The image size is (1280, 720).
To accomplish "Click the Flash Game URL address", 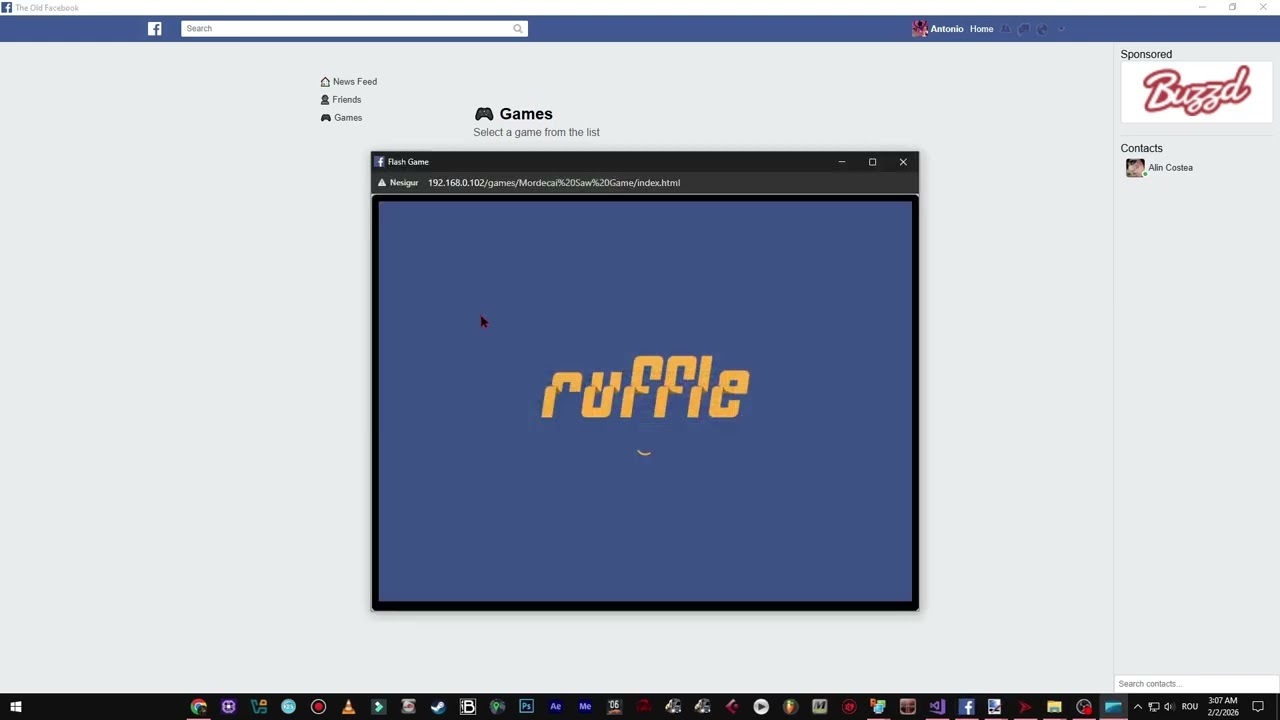I will tap(554, 183).
